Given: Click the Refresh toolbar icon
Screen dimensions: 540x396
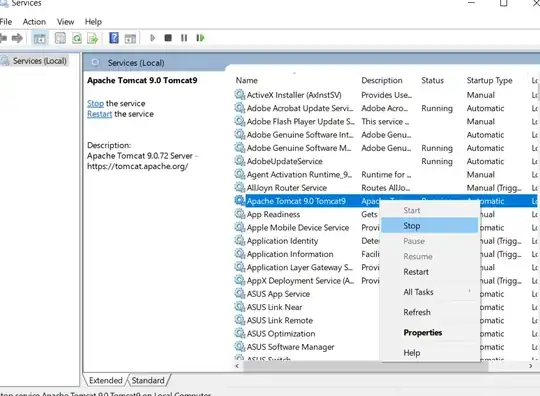Looking at the screenshot, I should pos(77,38).
